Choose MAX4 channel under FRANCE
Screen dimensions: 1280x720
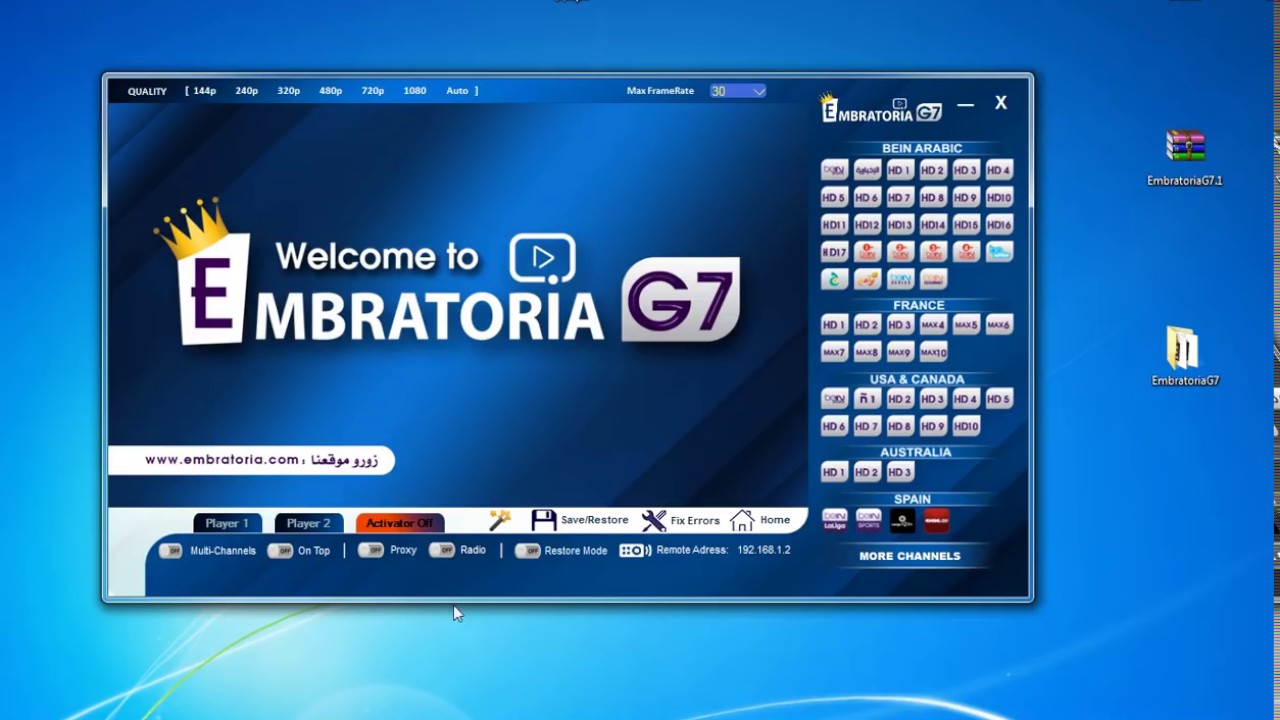(x=933, y=325)
